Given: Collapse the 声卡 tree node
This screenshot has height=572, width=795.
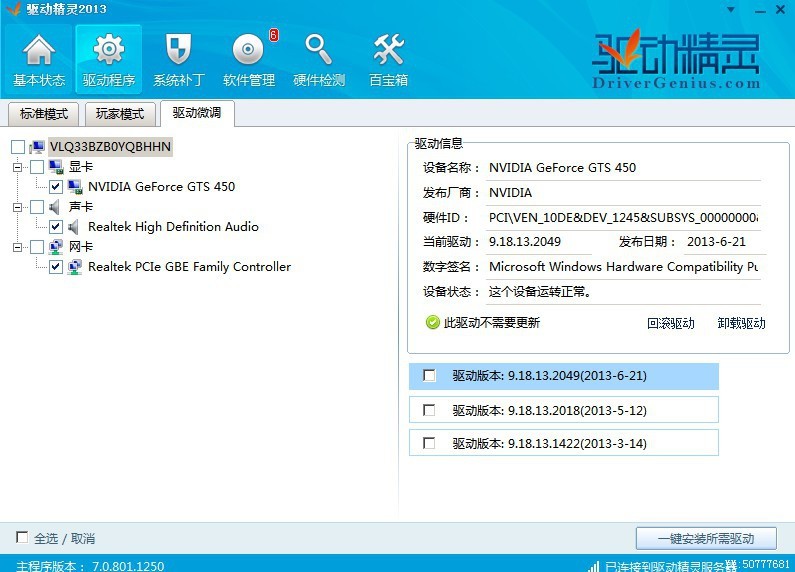Looking at the screenshot, I should pos(18,207).
